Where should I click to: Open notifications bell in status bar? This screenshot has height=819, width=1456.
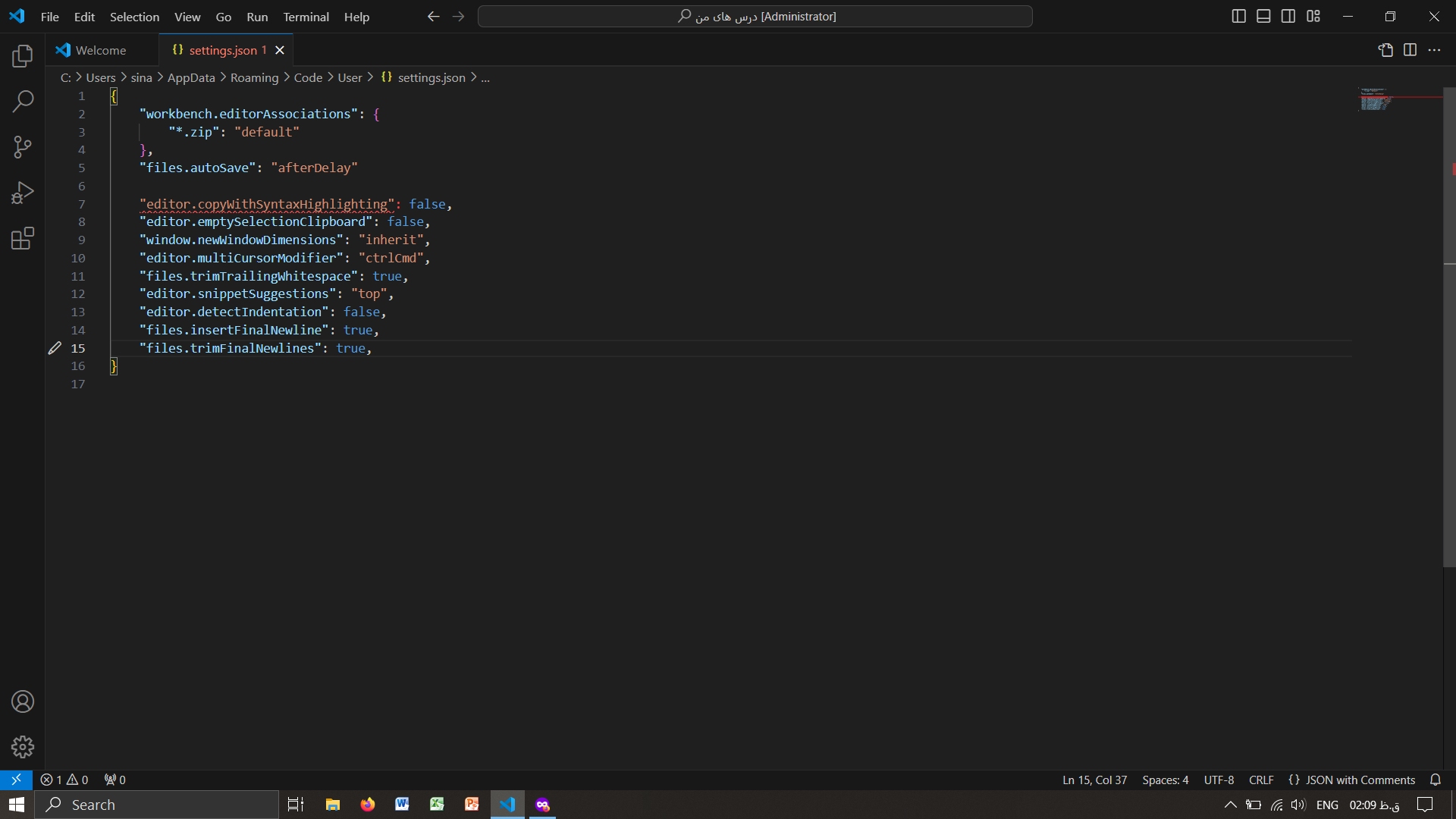tap(1435, 780)
